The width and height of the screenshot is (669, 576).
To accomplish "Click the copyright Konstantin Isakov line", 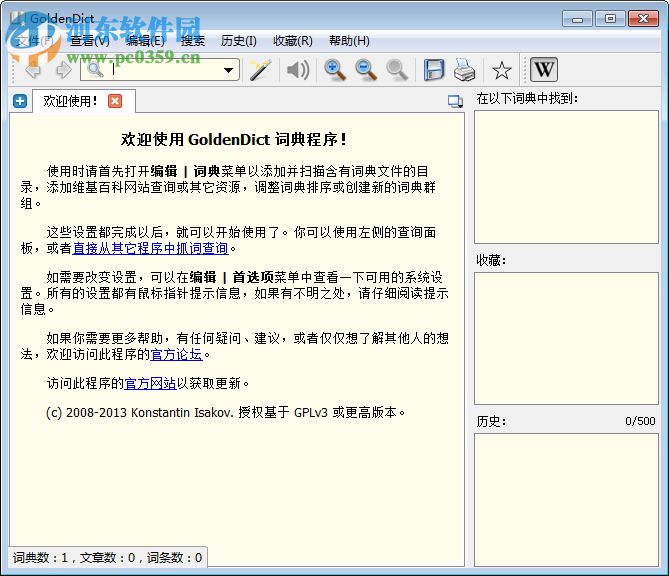I will click(x=226, y=413).
